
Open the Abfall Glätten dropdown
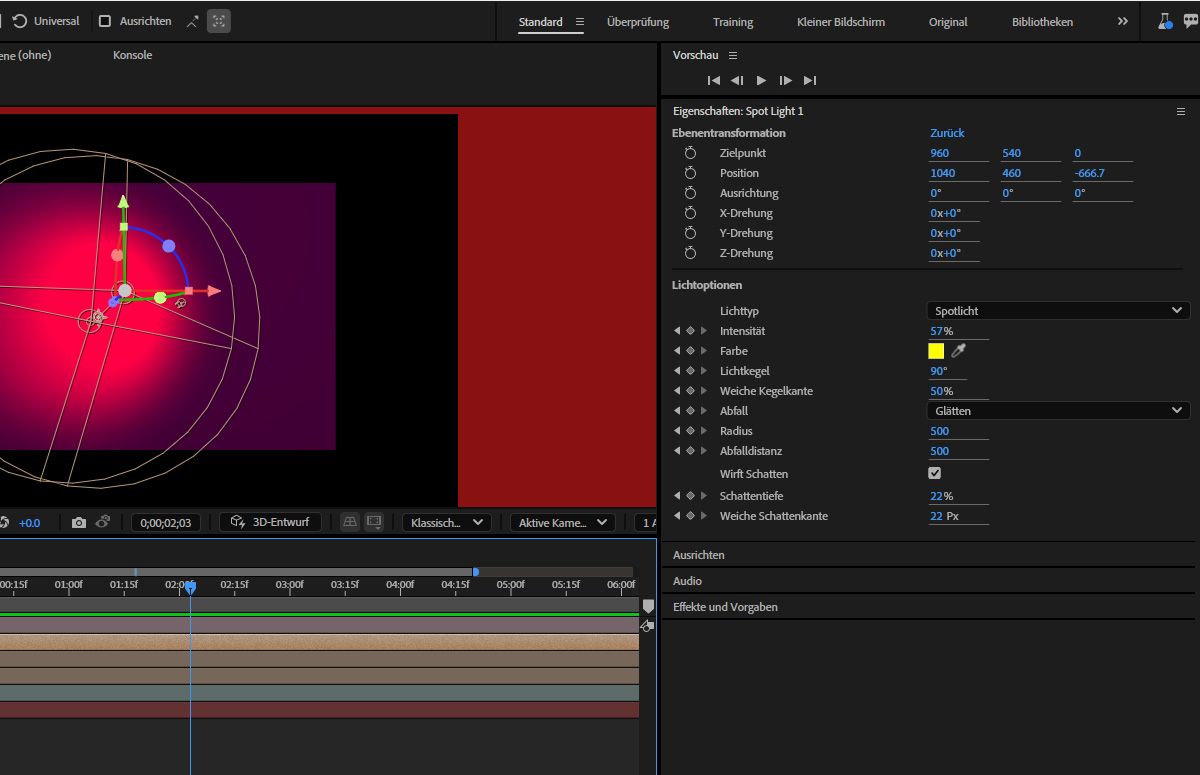(1057, 411)
